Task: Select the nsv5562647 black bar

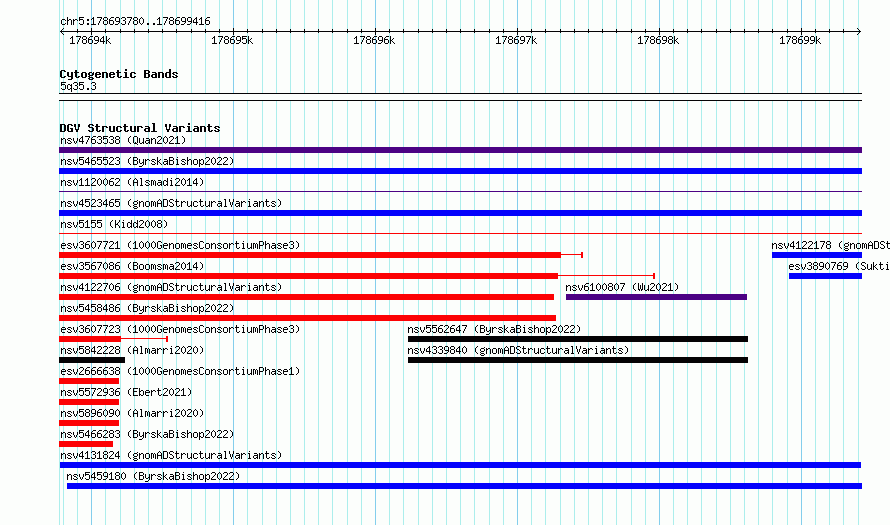Action: [578, 339]
